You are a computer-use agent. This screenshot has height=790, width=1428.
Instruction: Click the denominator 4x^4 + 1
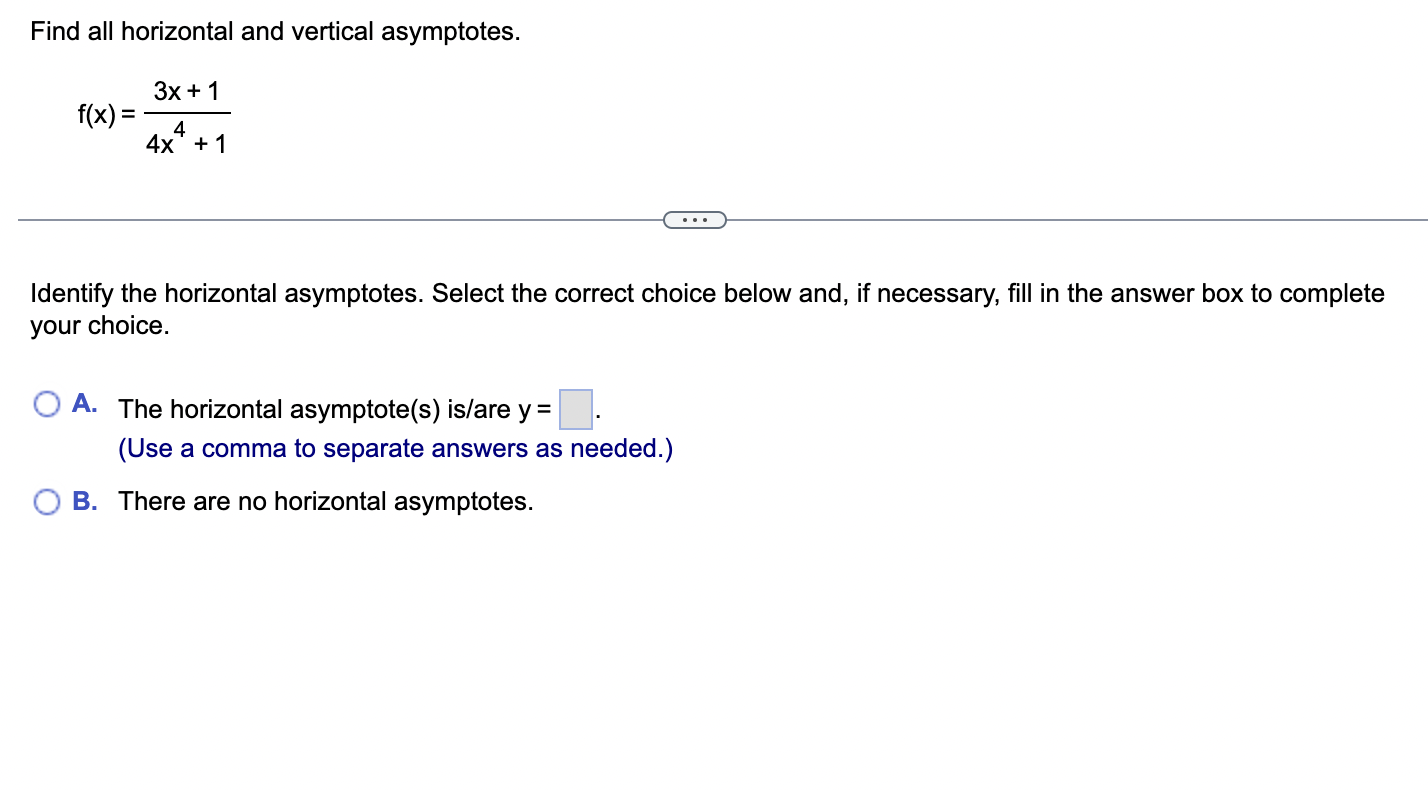tap(186, 140)
